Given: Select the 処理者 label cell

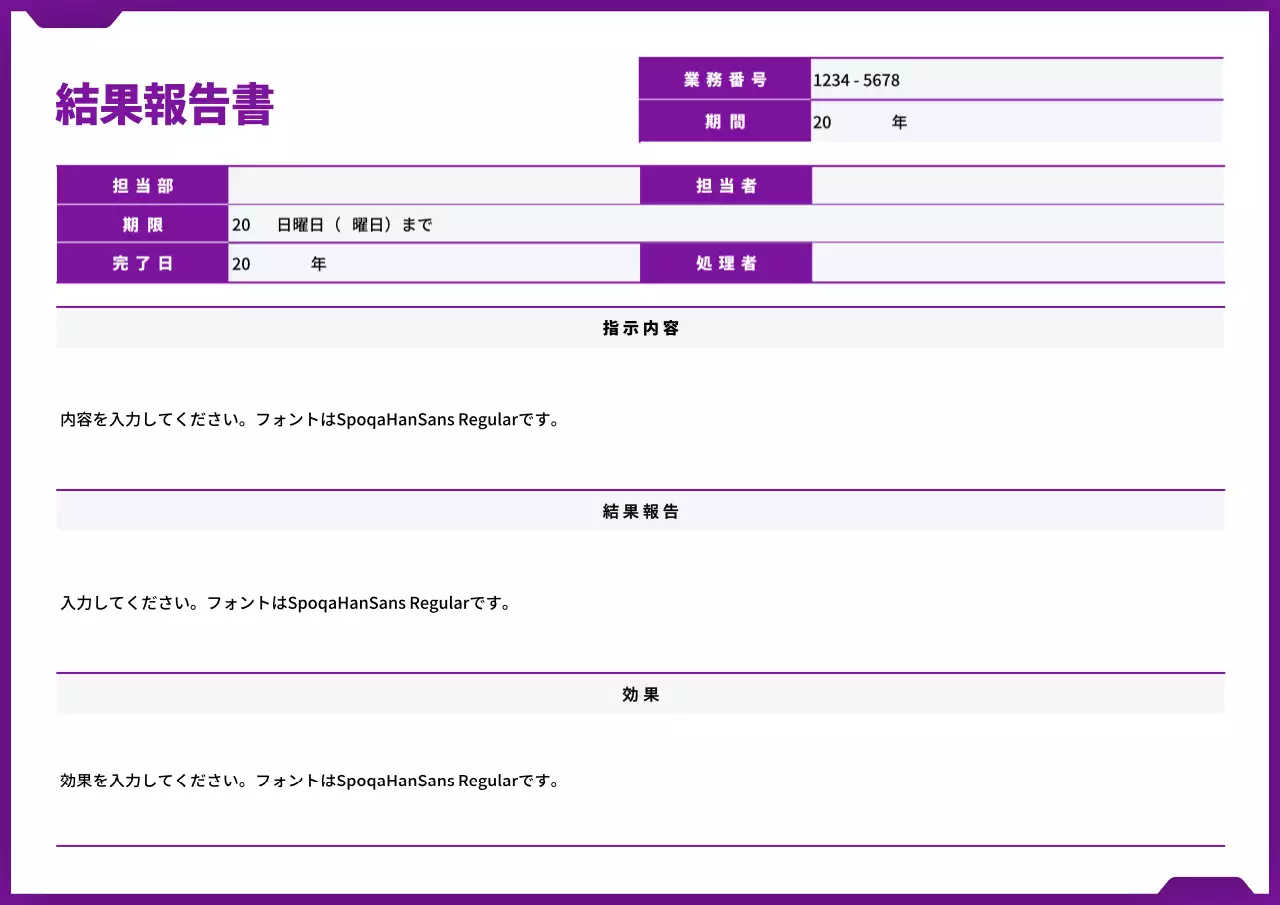Looking at the screenshot, I should point(726,264).
